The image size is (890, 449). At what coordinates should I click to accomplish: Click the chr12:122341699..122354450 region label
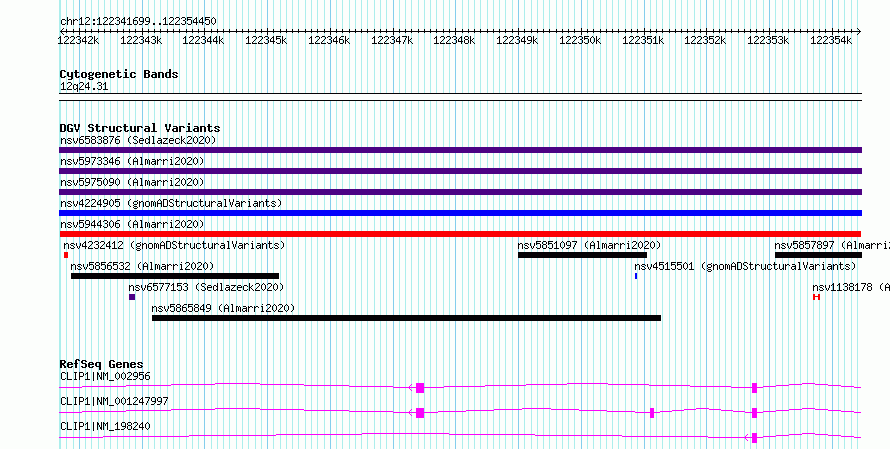click(x=138, y=22)
